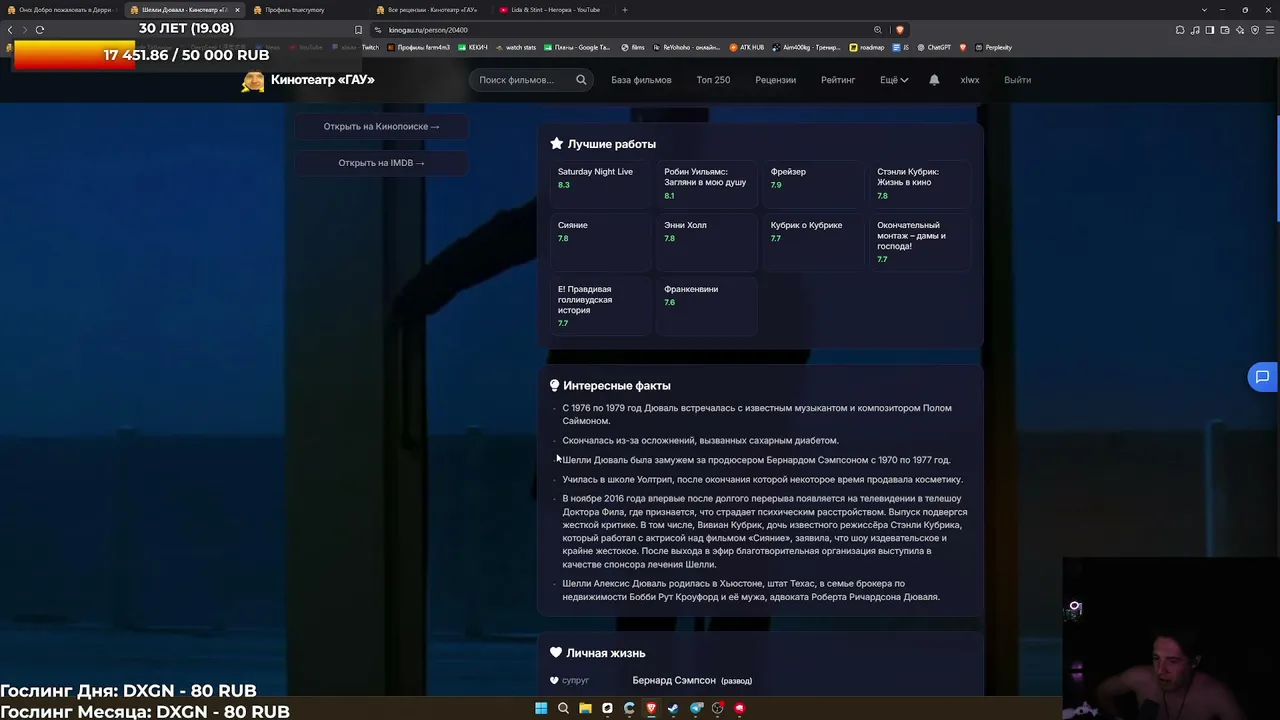Click the Кинотеатр «ГАУ» site logo

point(308,80)
